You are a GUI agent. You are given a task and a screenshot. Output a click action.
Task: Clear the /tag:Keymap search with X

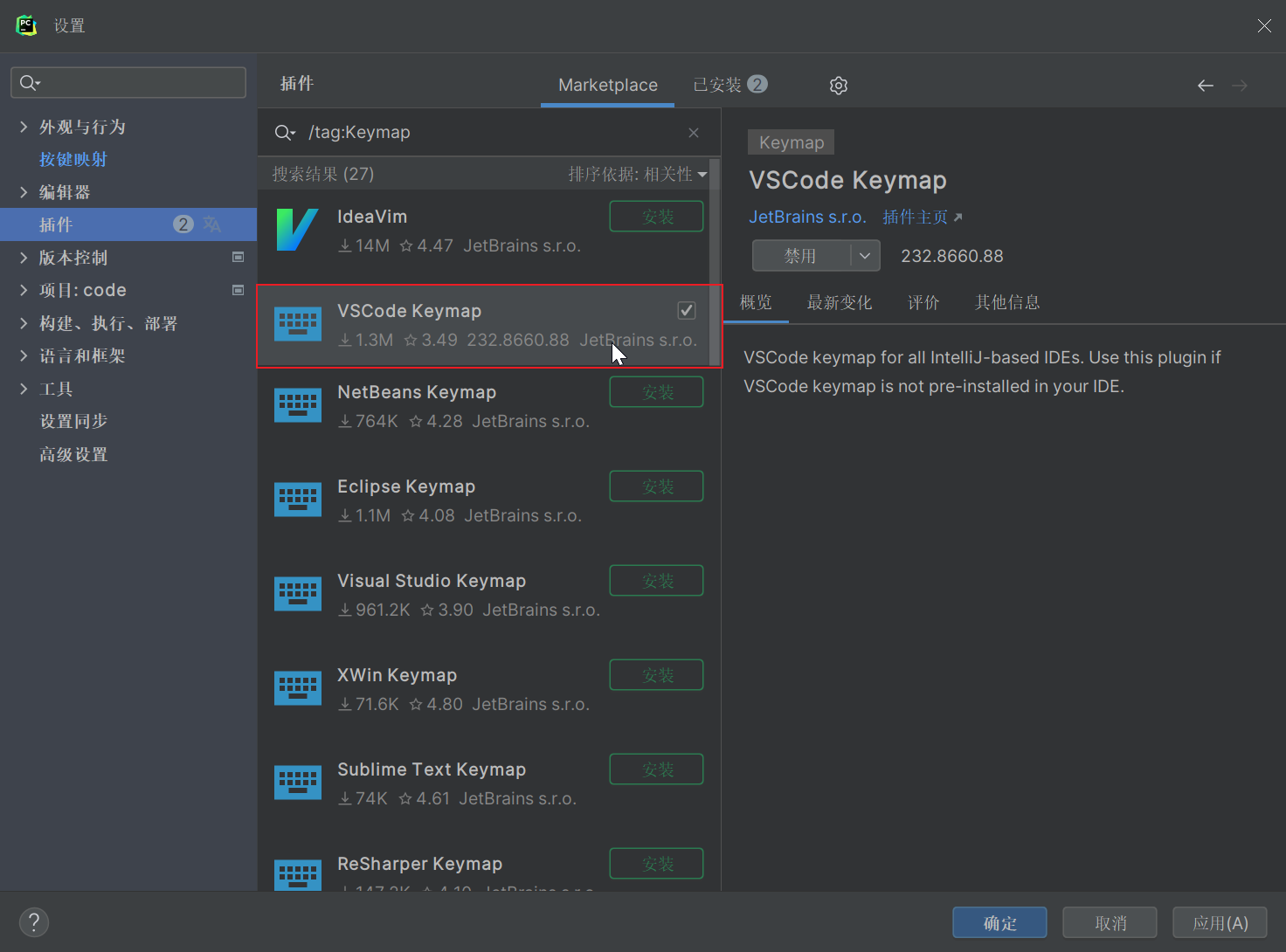694,133
